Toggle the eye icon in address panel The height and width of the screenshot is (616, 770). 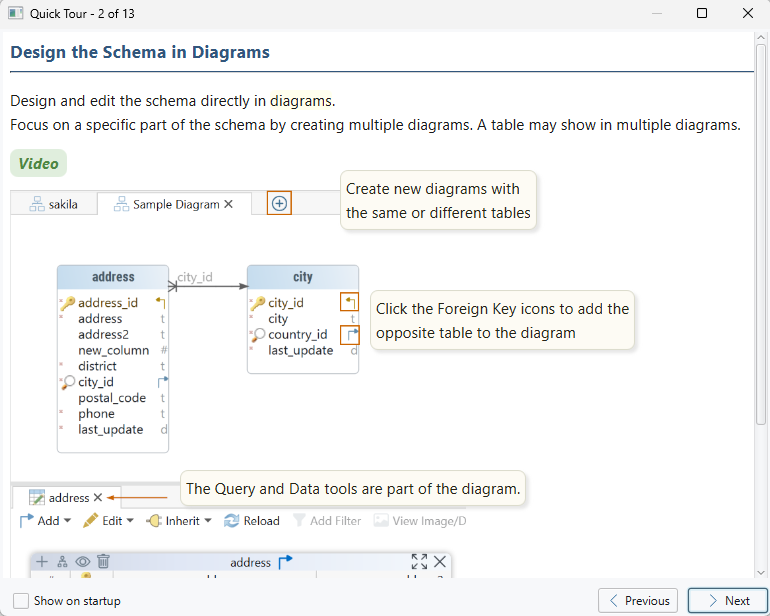point(82,561)
